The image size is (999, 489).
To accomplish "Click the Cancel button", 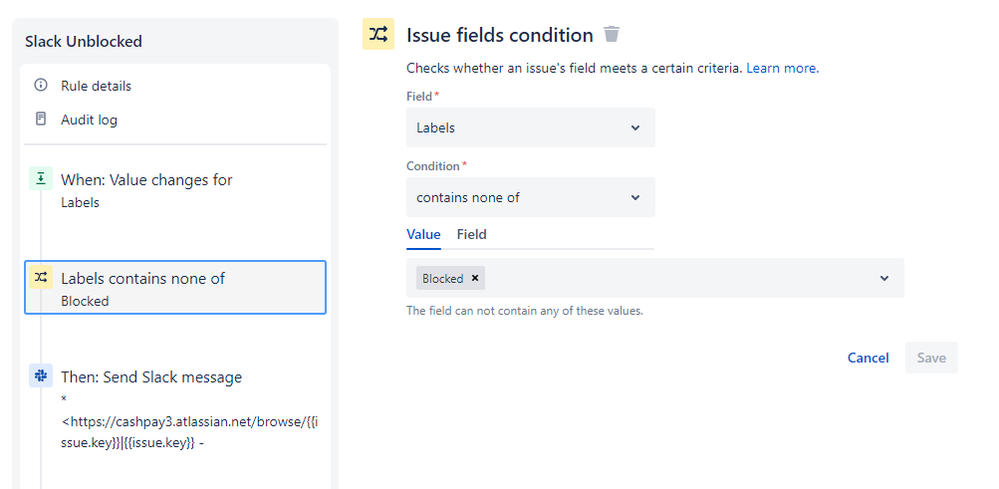I will [868, 358].
